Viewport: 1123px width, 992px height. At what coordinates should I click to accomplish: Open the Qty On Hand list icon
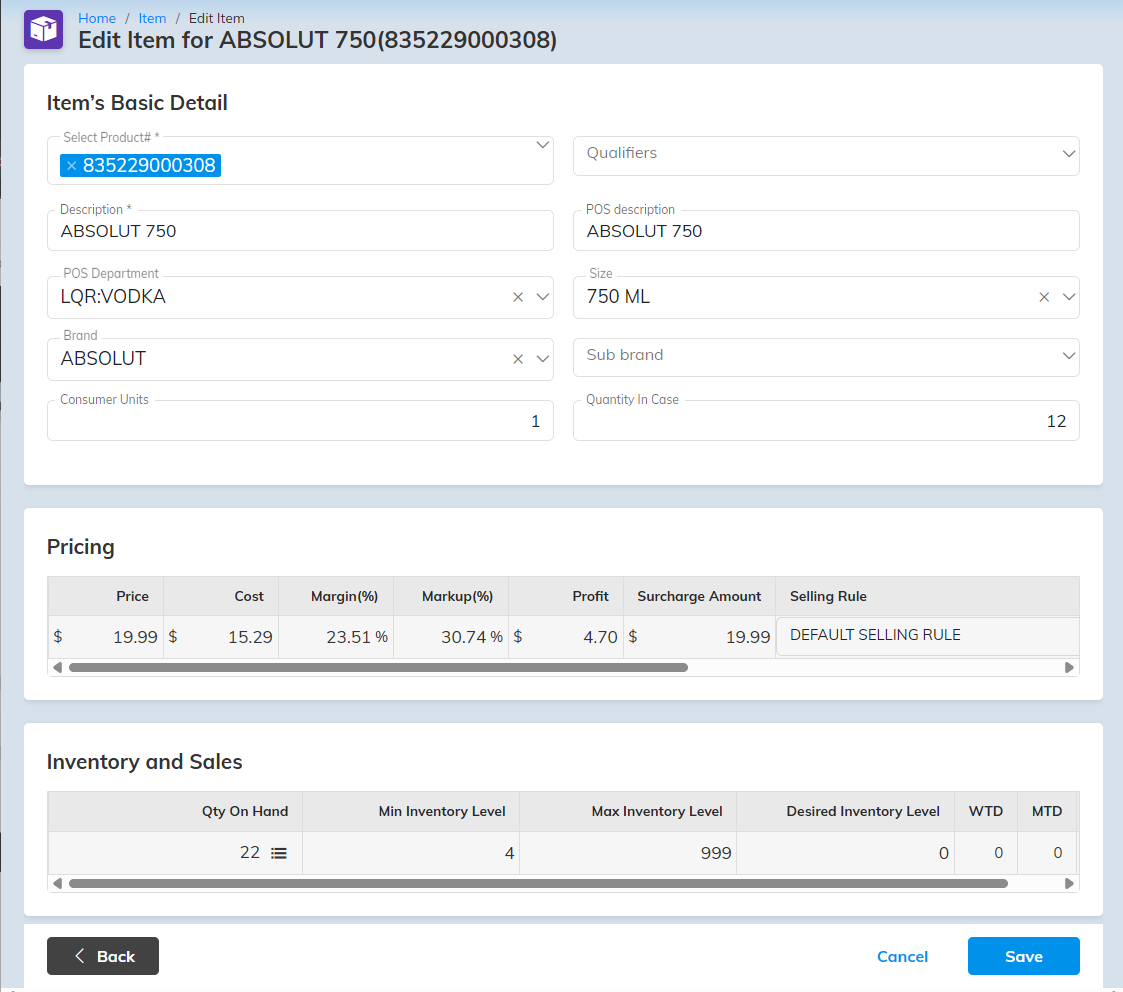coord(279,853)
